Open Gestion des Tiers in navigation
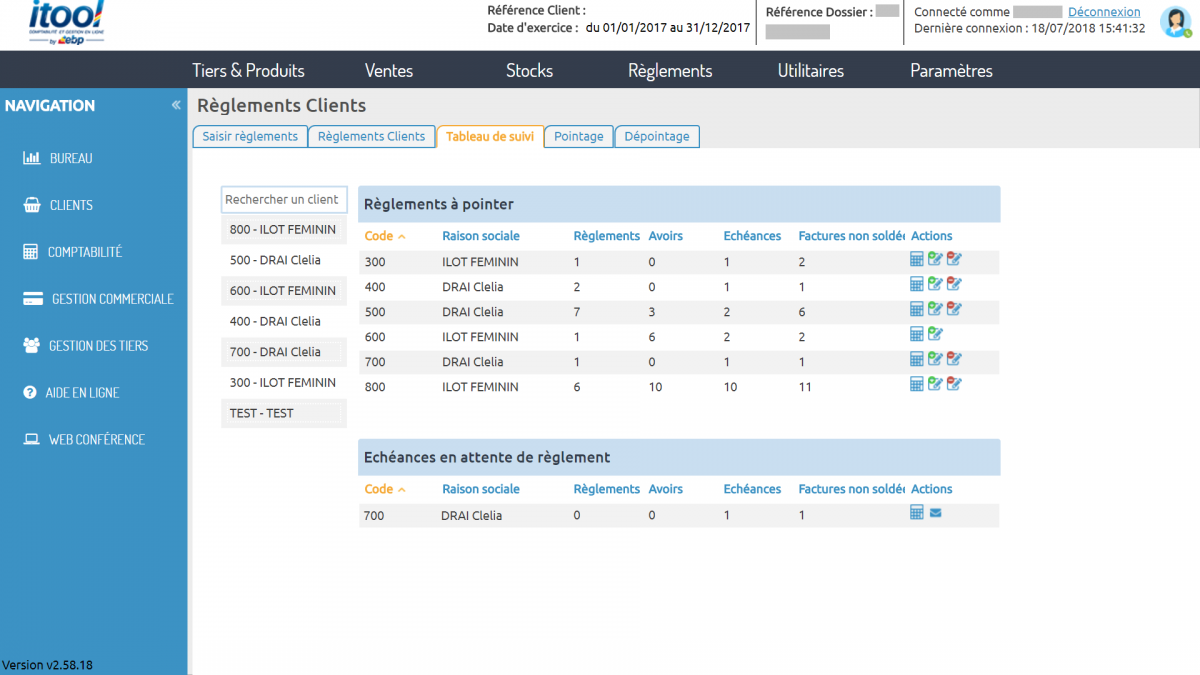Image resolution: width=1200 pixels, height=675 pixels. [x=85, y=346]
